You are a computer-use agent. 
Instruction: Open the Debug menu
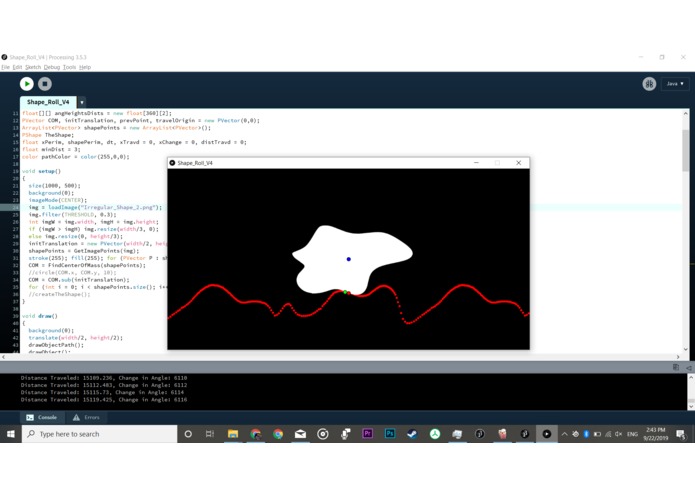point(52,67)
